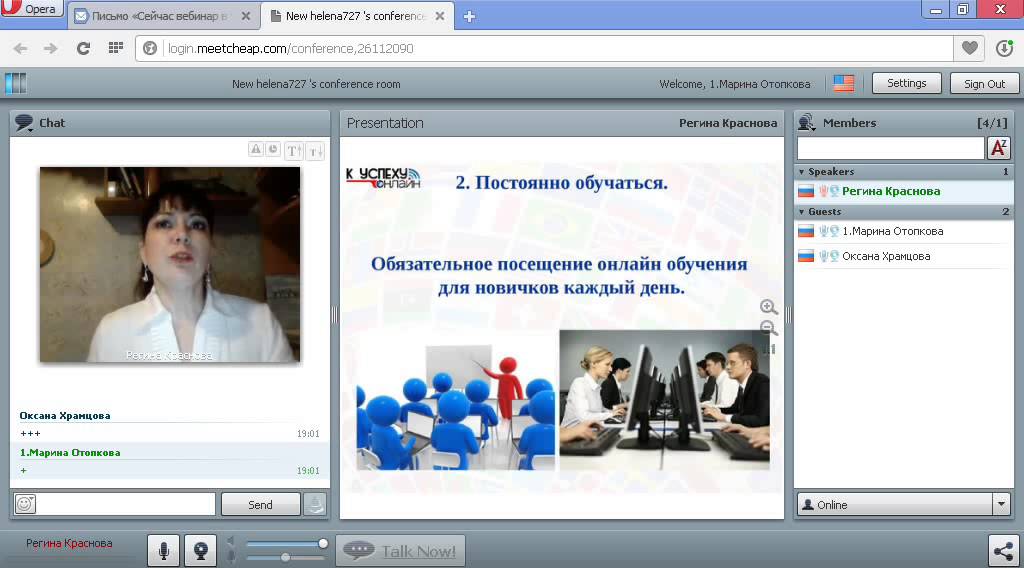Click the Members panel title

point(849,123)
